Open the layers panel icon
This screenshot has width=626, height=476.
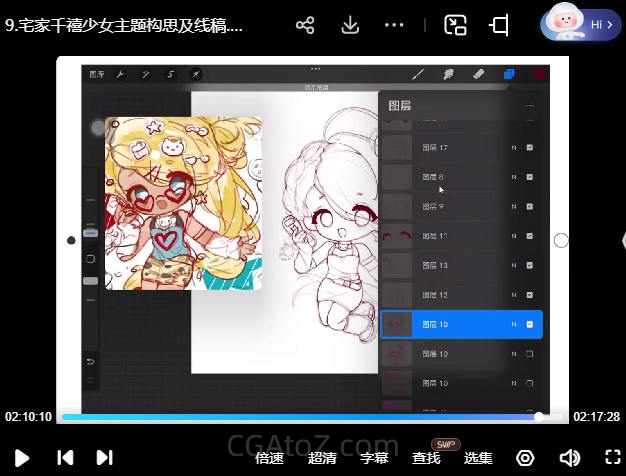pyautogui.click(x=509, y=74)
